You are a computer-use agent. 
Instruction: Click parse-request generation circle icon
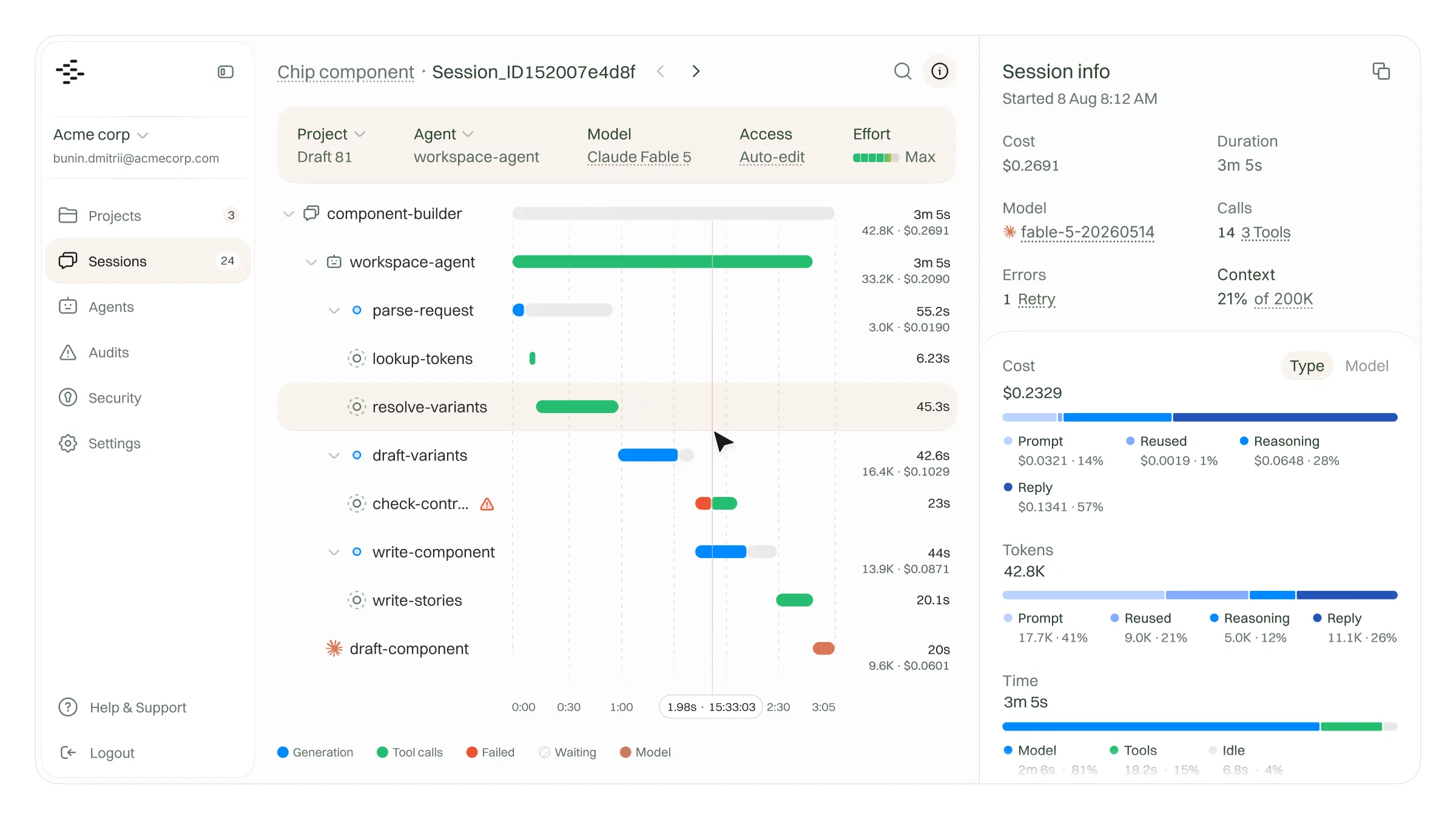357,310
